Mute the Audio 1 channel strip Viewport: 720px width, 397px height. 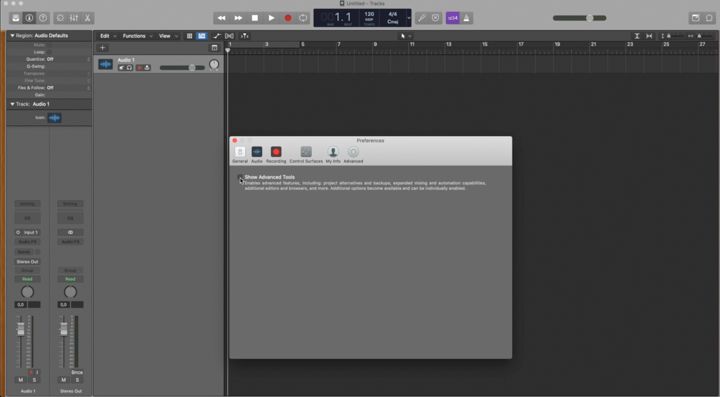[21, 380]
